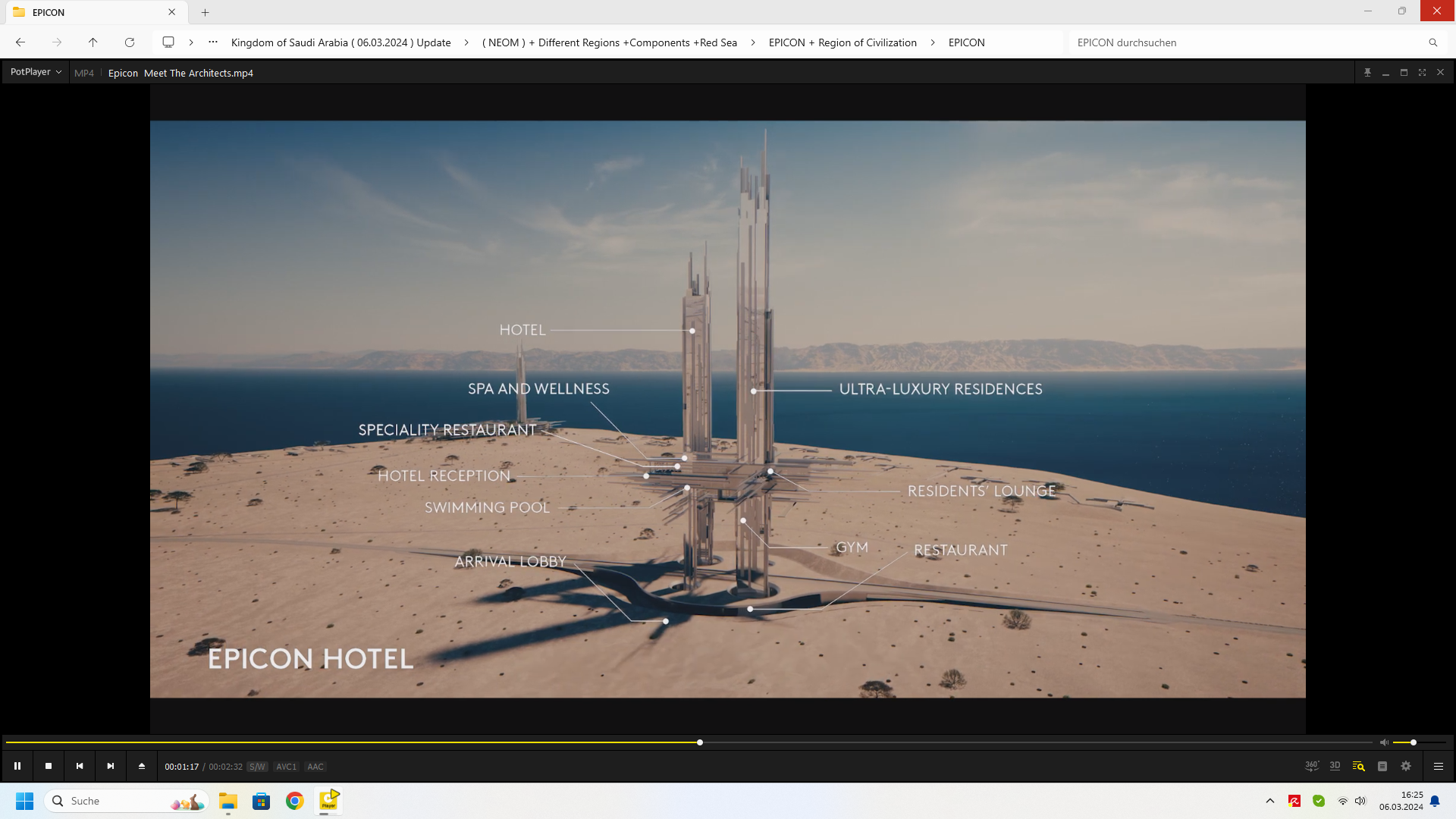Pause the video playback
The height and width of the screenshot is (819, 1456).
[x=17, y=766]
